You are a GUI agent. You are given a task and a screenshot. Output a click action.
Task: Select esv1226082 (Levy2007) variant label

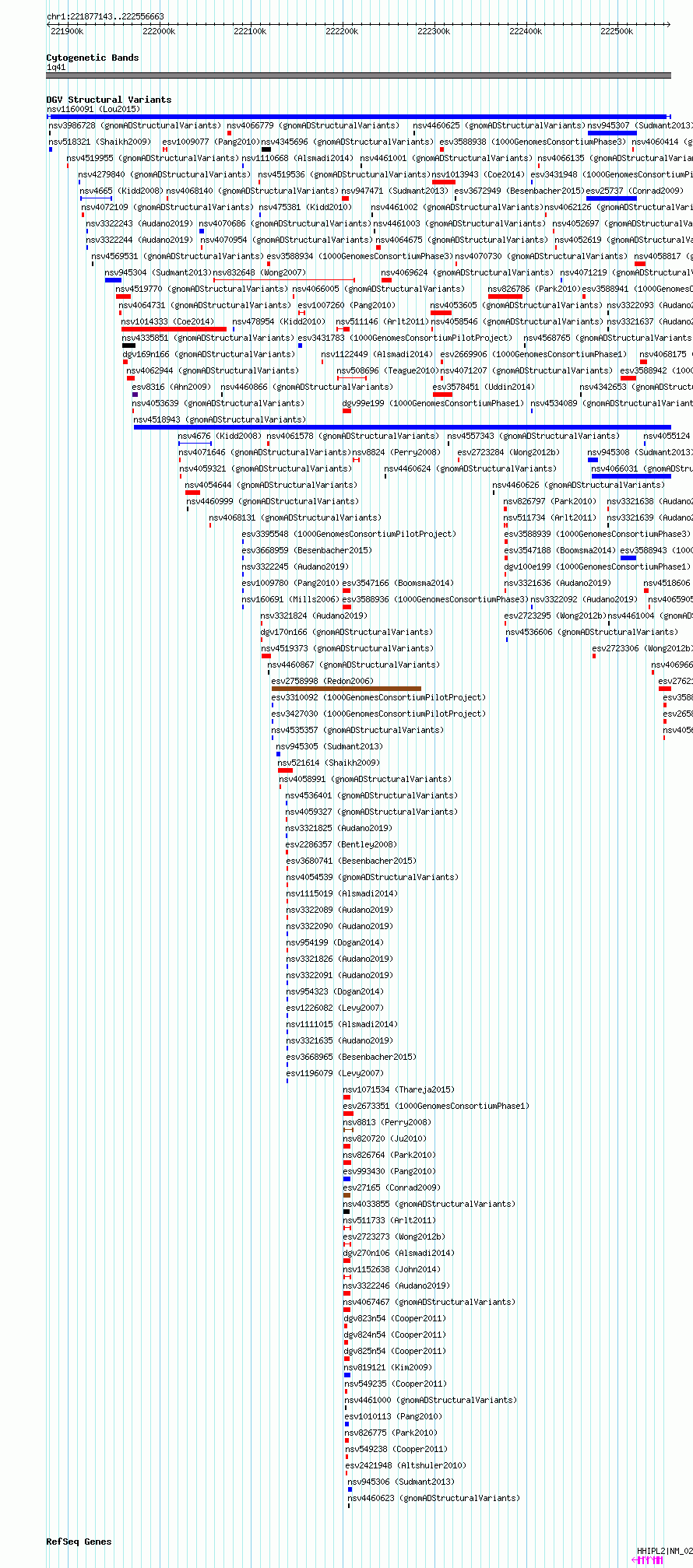tap(335, 1008)
